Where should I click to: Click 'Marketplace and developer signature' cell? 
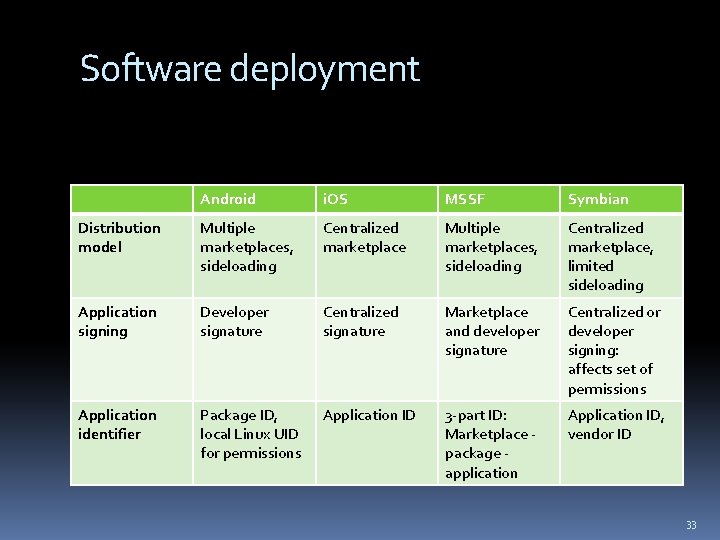tap(499, 349)
